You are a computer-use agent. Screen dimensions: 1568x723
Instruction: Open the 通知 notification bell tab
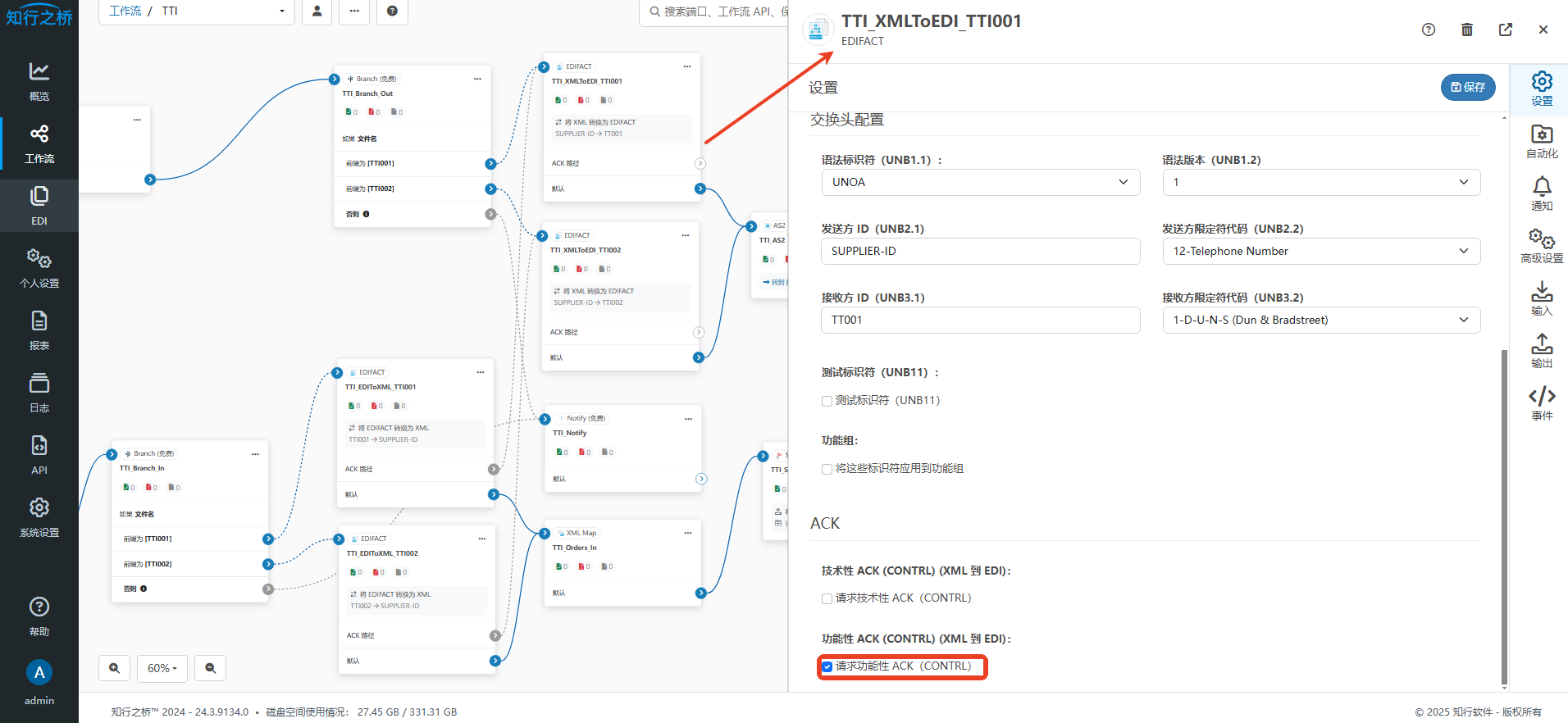pyautogui.click(x=1542, y=193)
